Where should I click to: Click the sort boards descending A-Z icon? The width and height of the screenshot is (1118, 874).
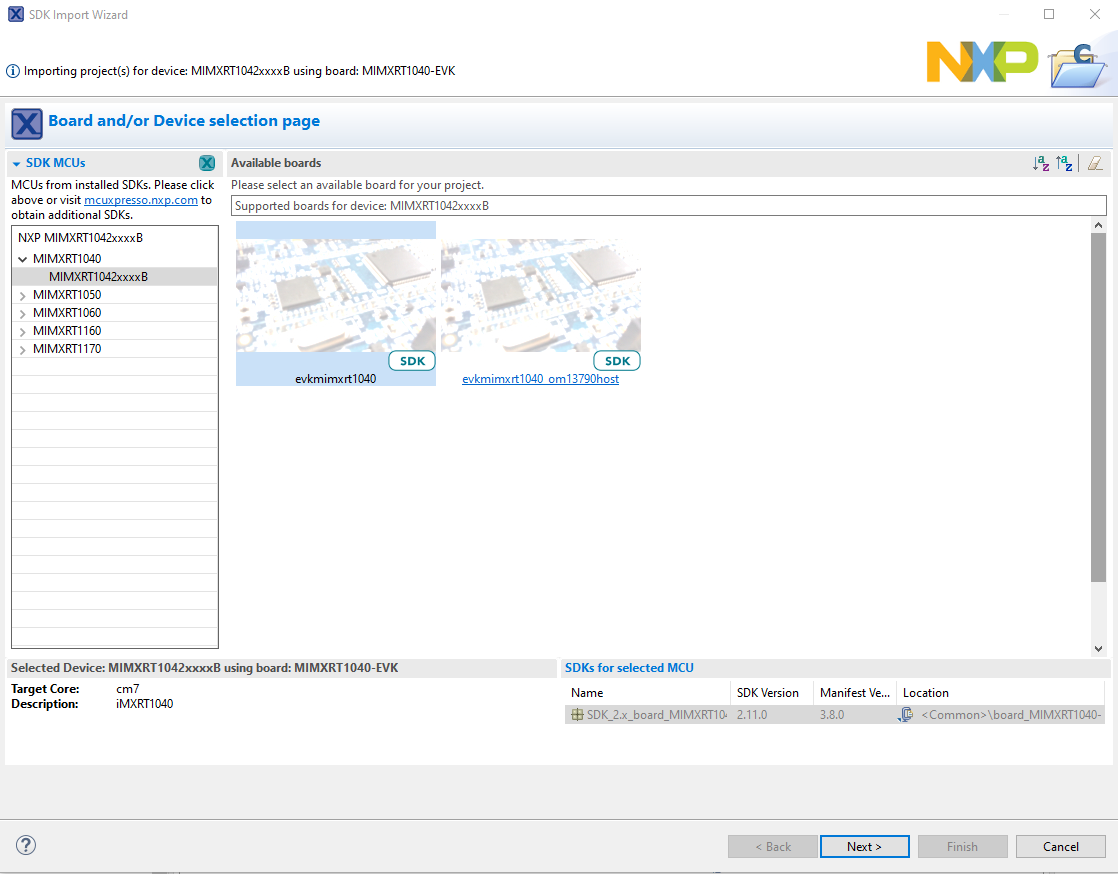point(1041,163)
